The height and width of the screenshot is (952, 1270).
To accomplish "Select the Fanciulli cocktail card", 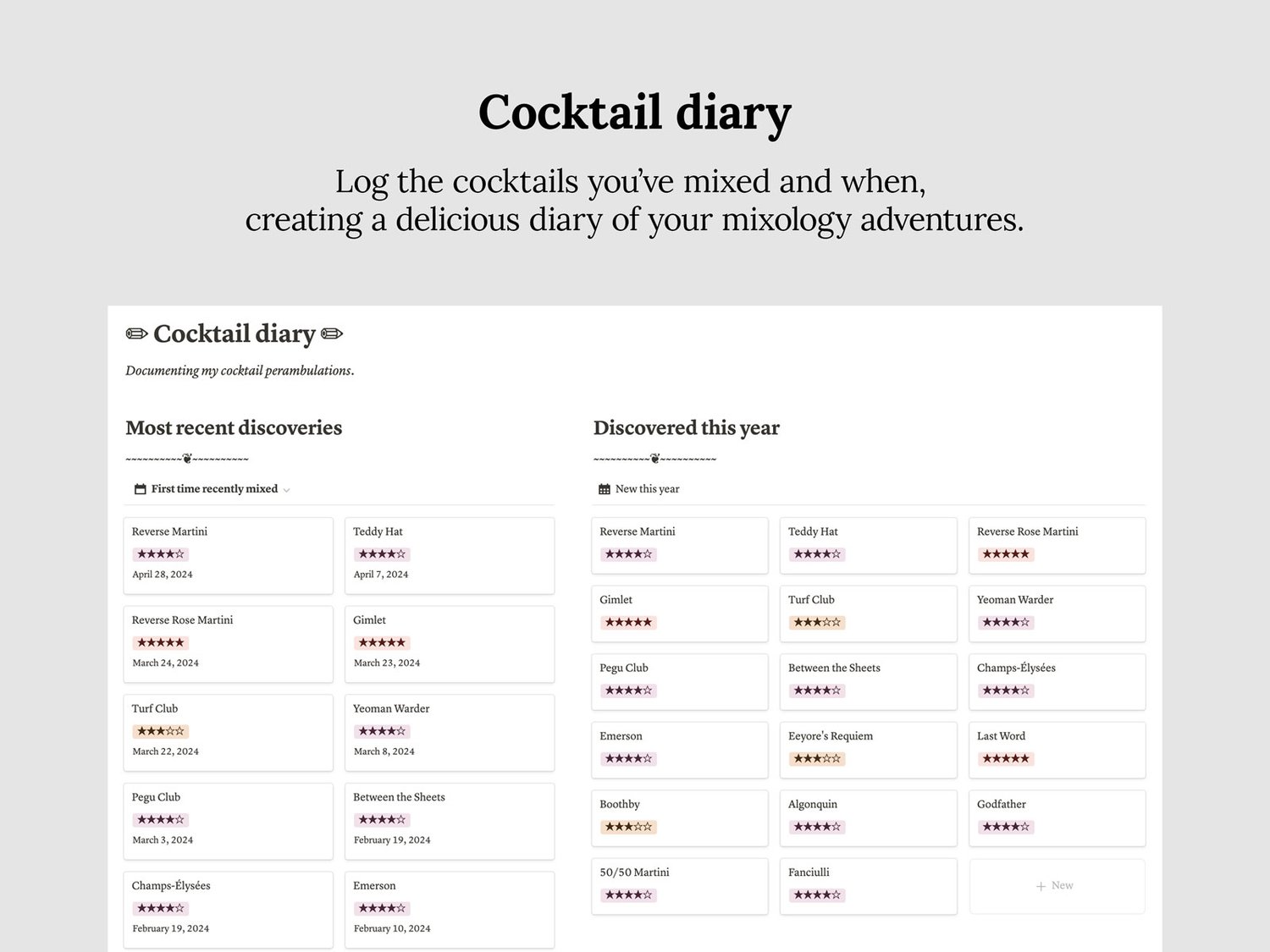I will click(868, 885).
